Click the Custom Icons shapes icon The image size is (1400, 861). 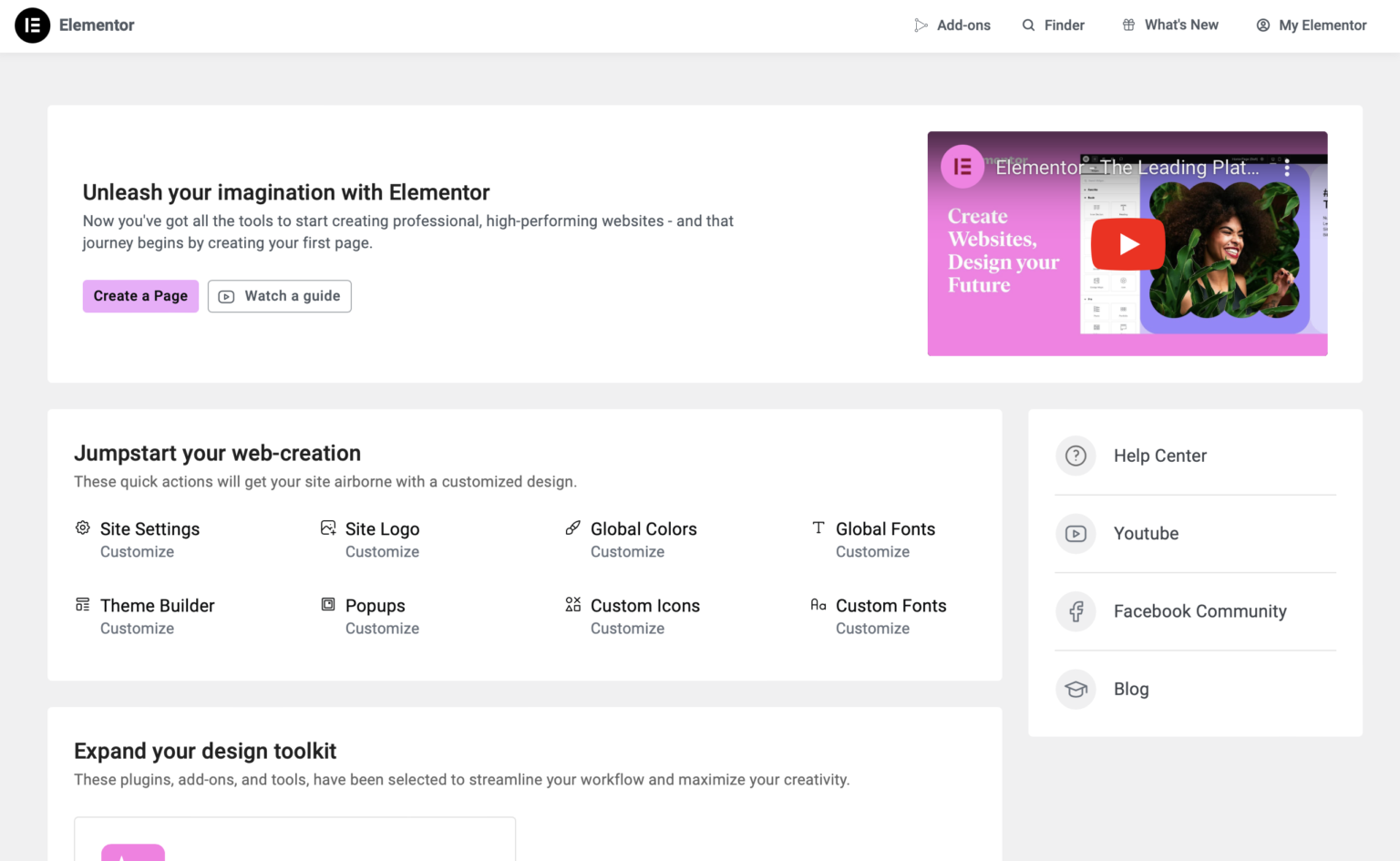tap(573, 604)
